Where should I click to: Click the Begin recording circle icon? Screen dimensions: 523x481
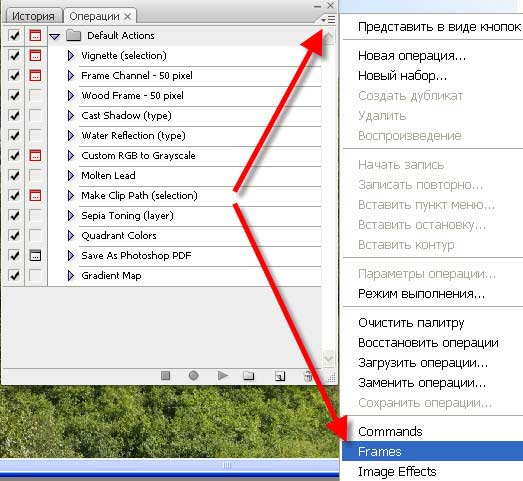[x=193, y=376]
